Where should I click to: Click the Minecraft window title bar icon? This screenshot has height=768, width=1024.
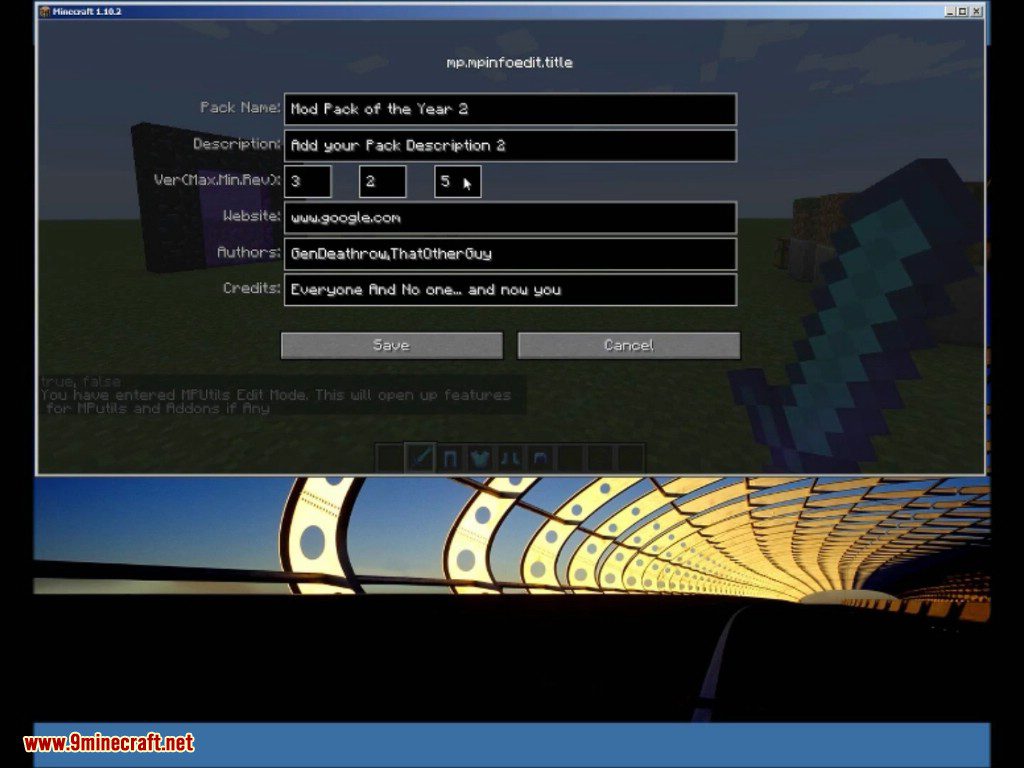point(44,11)
